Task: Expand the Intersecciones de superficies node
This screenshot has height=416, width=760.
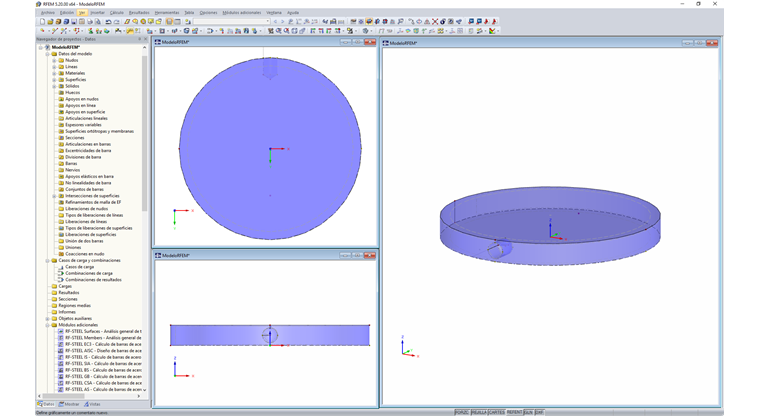Action: [x=54, y=196]
